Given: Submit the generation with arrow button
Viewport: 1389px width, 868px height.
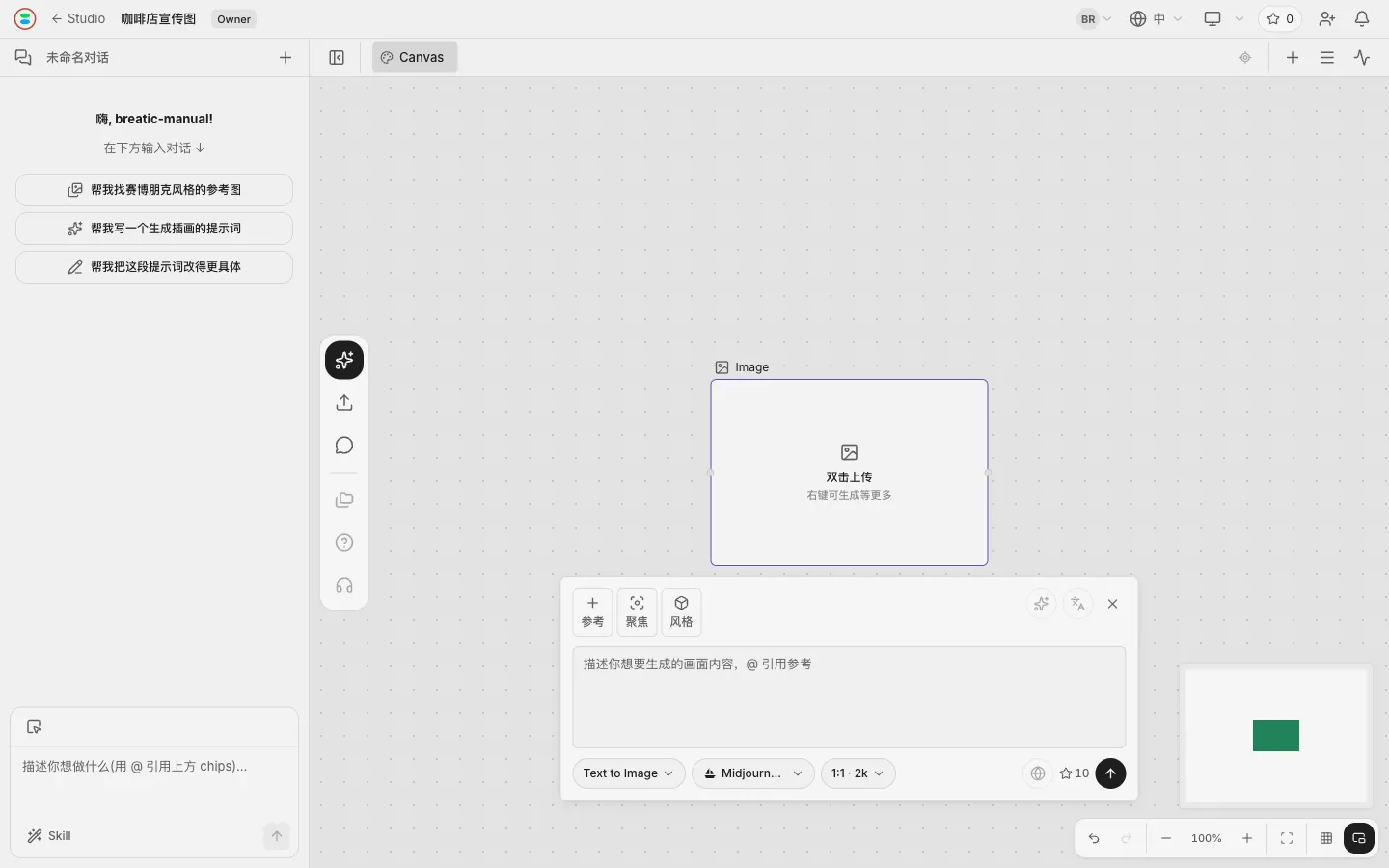Looking at the screenshot, I should (1110, 773).
